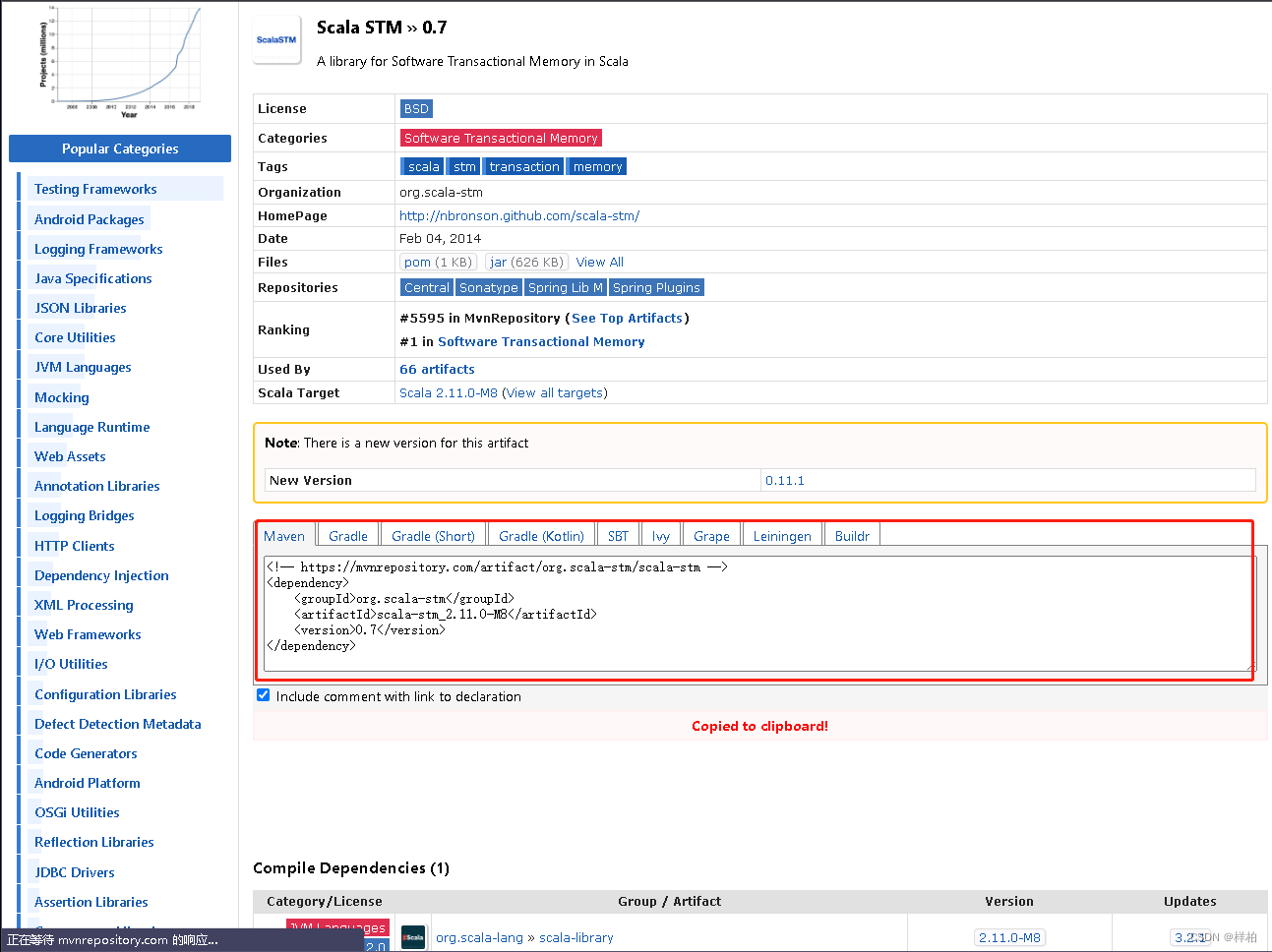
Task: Select the transaction tag
Action: pyautogui.click(x=523, y=167)
